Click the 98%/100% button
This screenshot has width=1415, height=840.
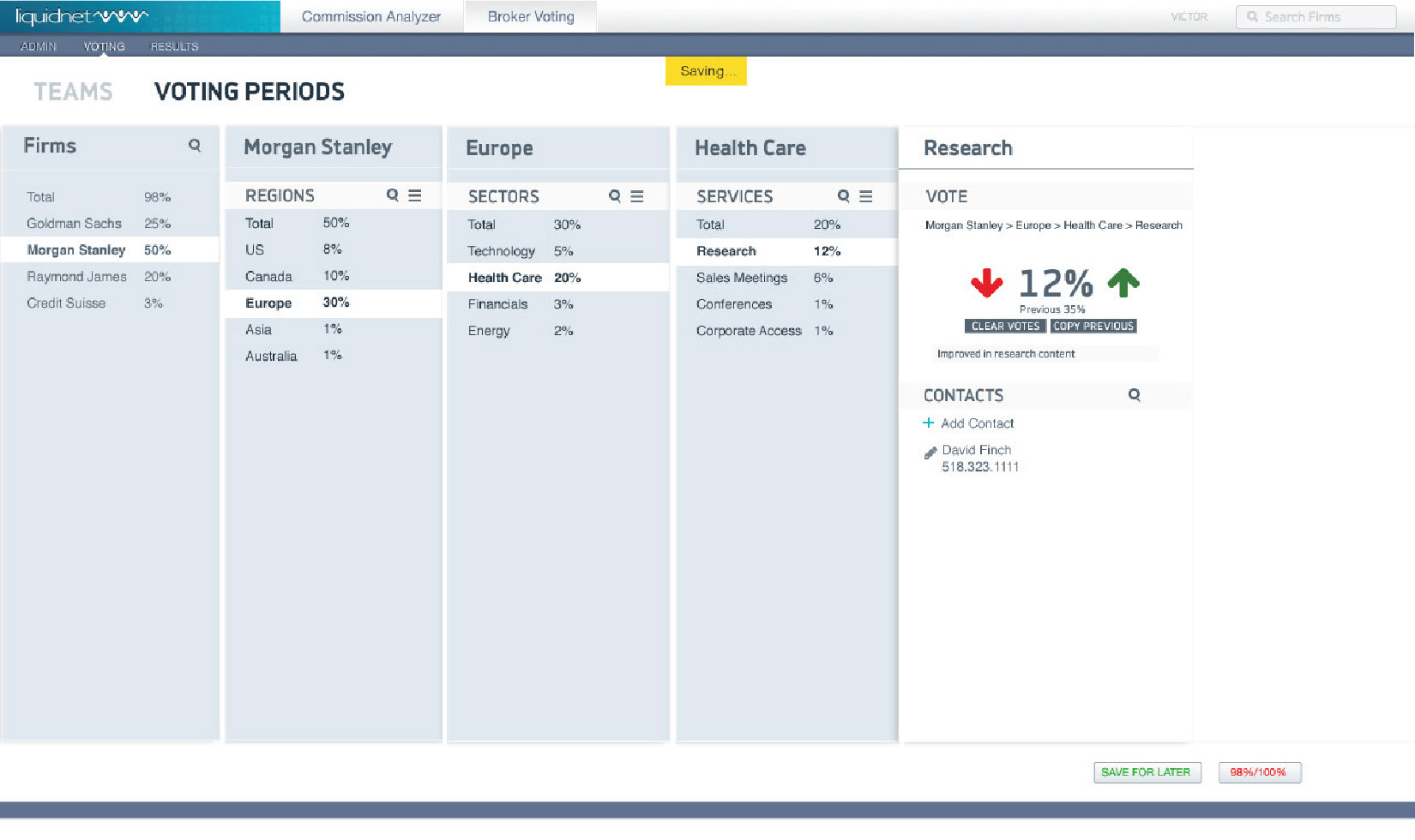coord(1259,772)
